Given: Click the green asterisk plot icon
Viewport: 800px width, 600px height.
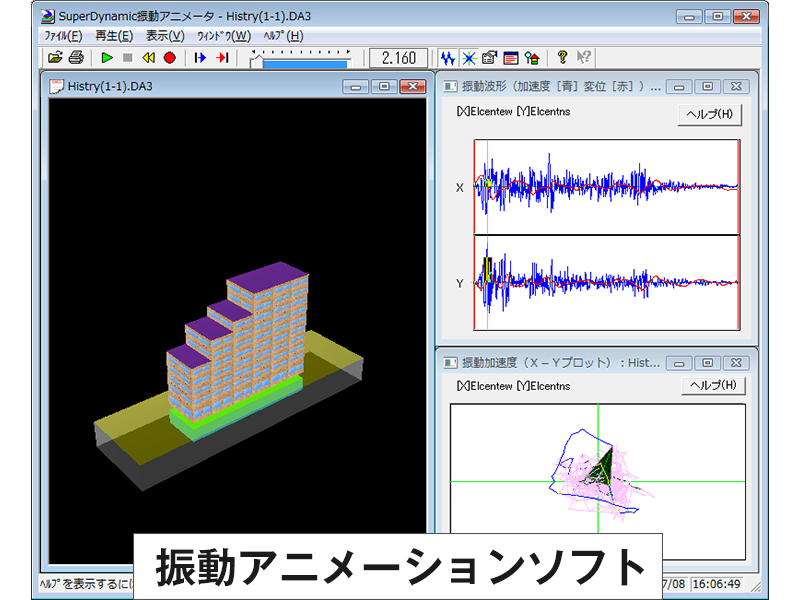Looking at the screenshot, I should (x=468, y=58).
